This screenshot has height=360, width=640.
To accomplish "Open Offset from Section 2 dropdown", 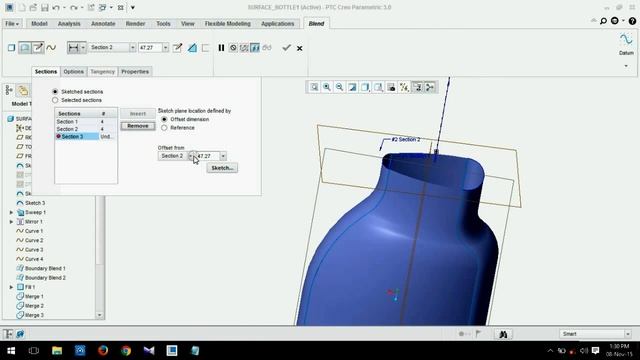I will point(190,156).
